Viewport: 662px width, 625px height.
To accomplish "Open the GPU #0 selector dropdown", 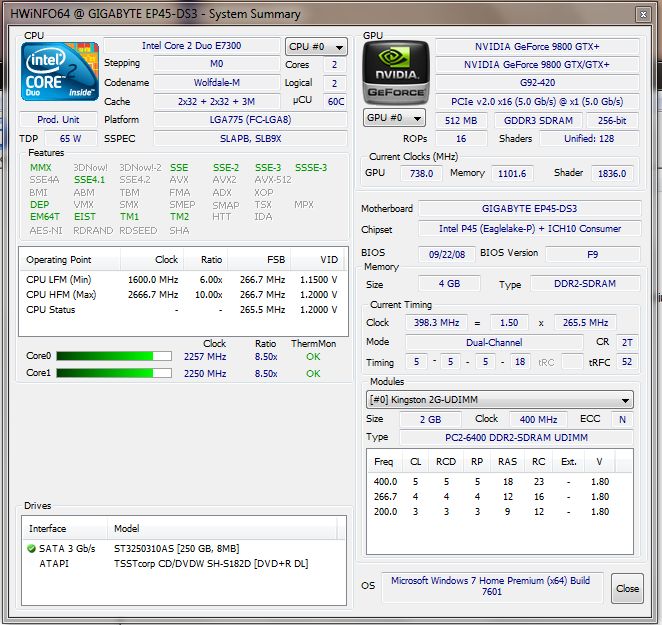I will click(394, 118).
